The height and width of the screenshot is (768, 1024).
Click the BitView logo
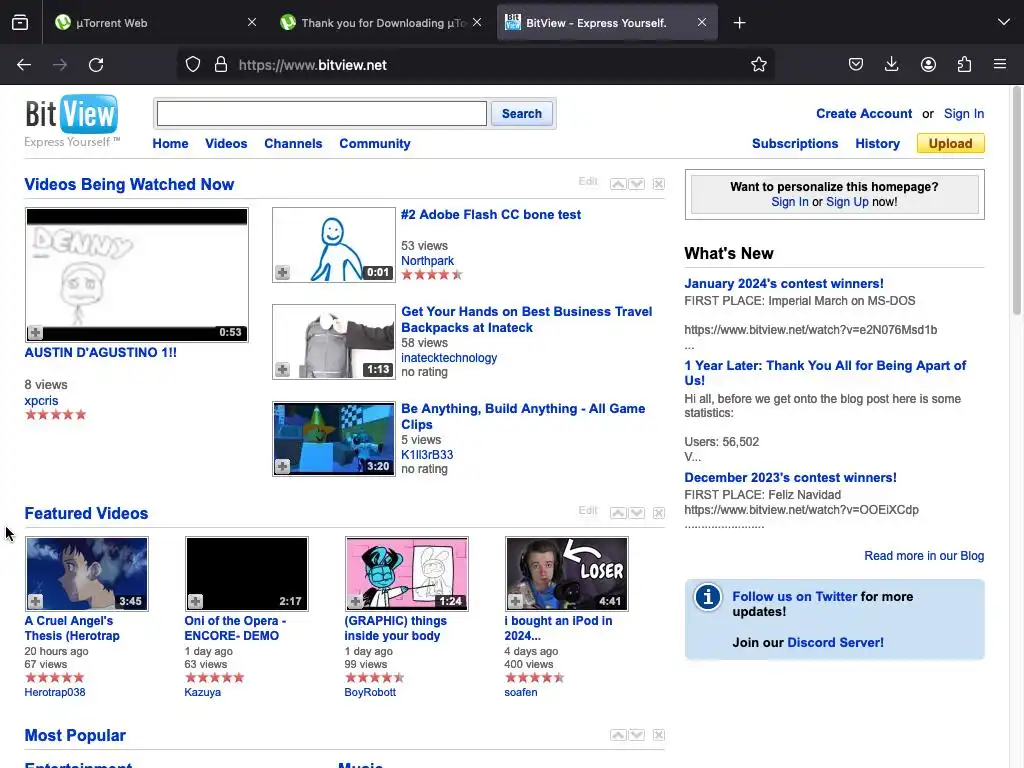(x=72, y=121)
